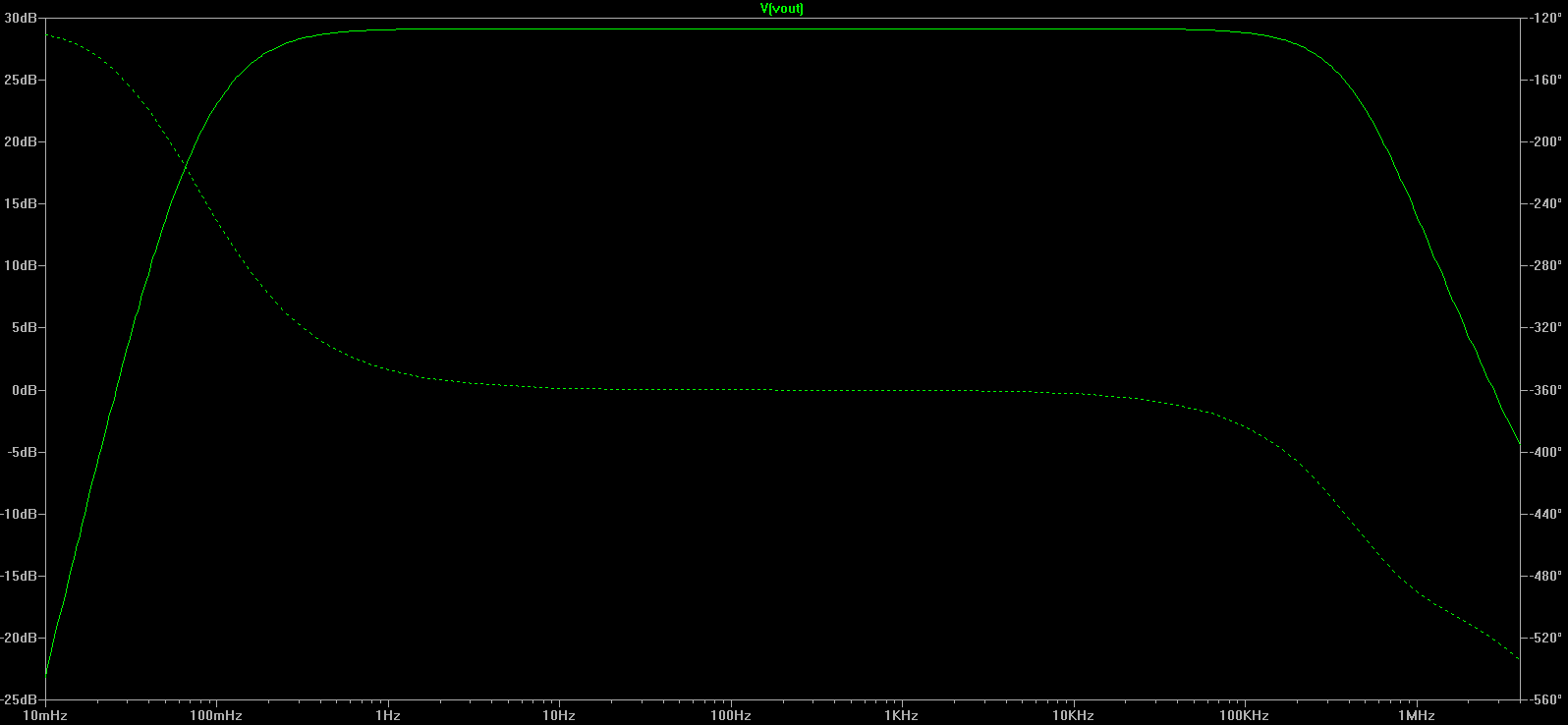Click the 100KHz frequency axis label

pos(1245,716)
